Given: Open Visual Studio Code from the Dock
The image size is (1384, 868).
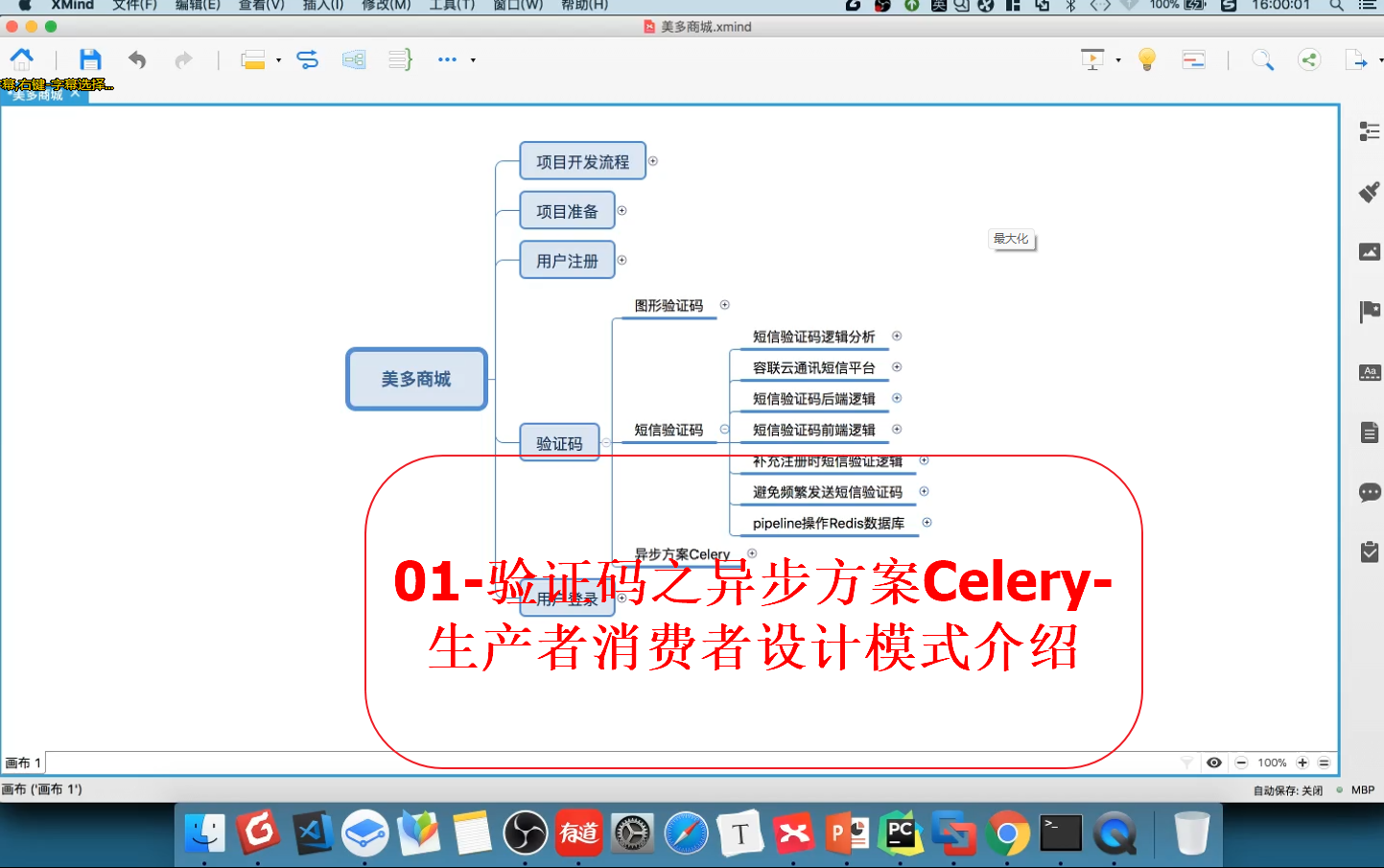Looking at the screenshot, I should pos(312,833).
